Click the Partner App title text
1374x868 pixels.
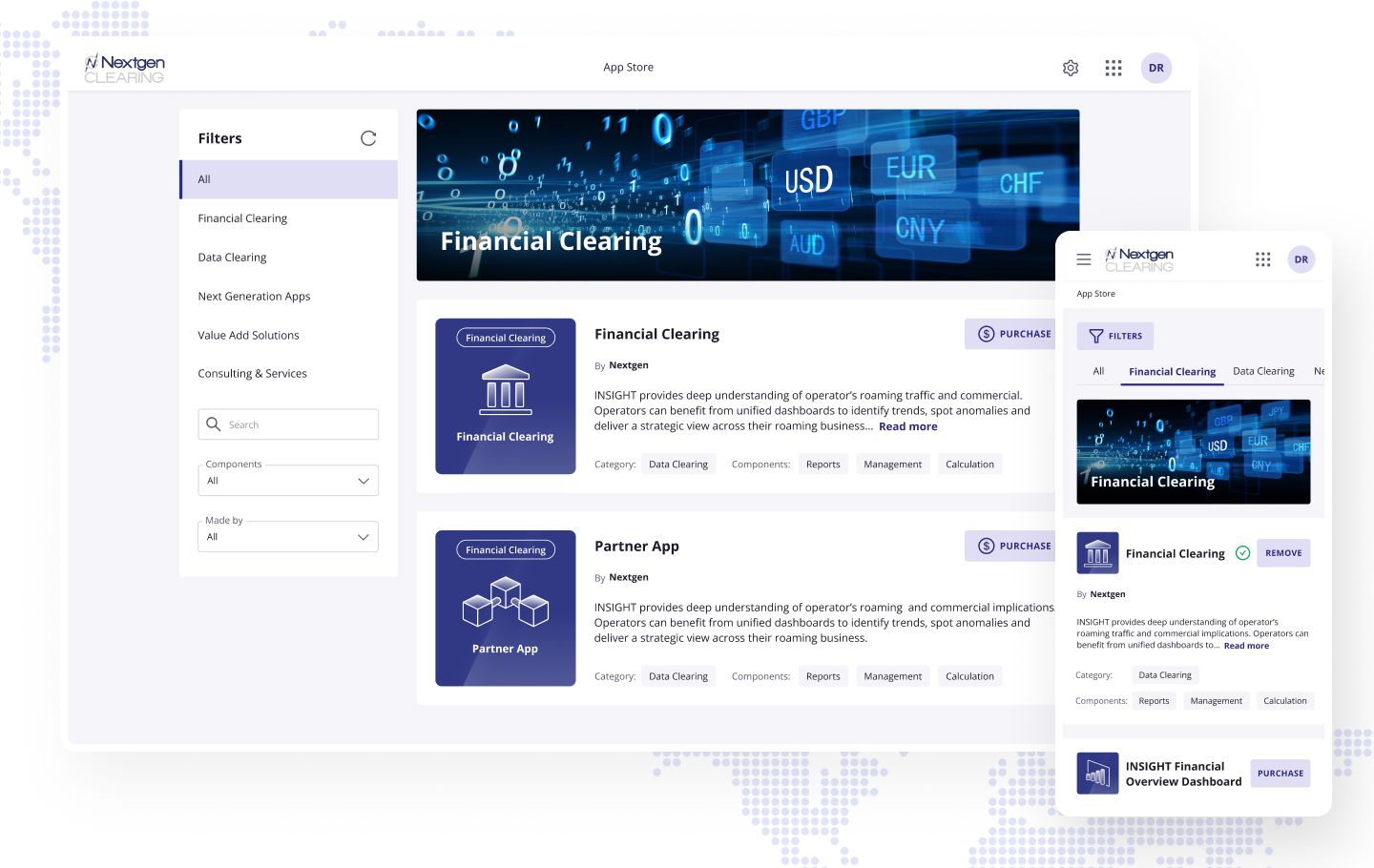[636, 547]
